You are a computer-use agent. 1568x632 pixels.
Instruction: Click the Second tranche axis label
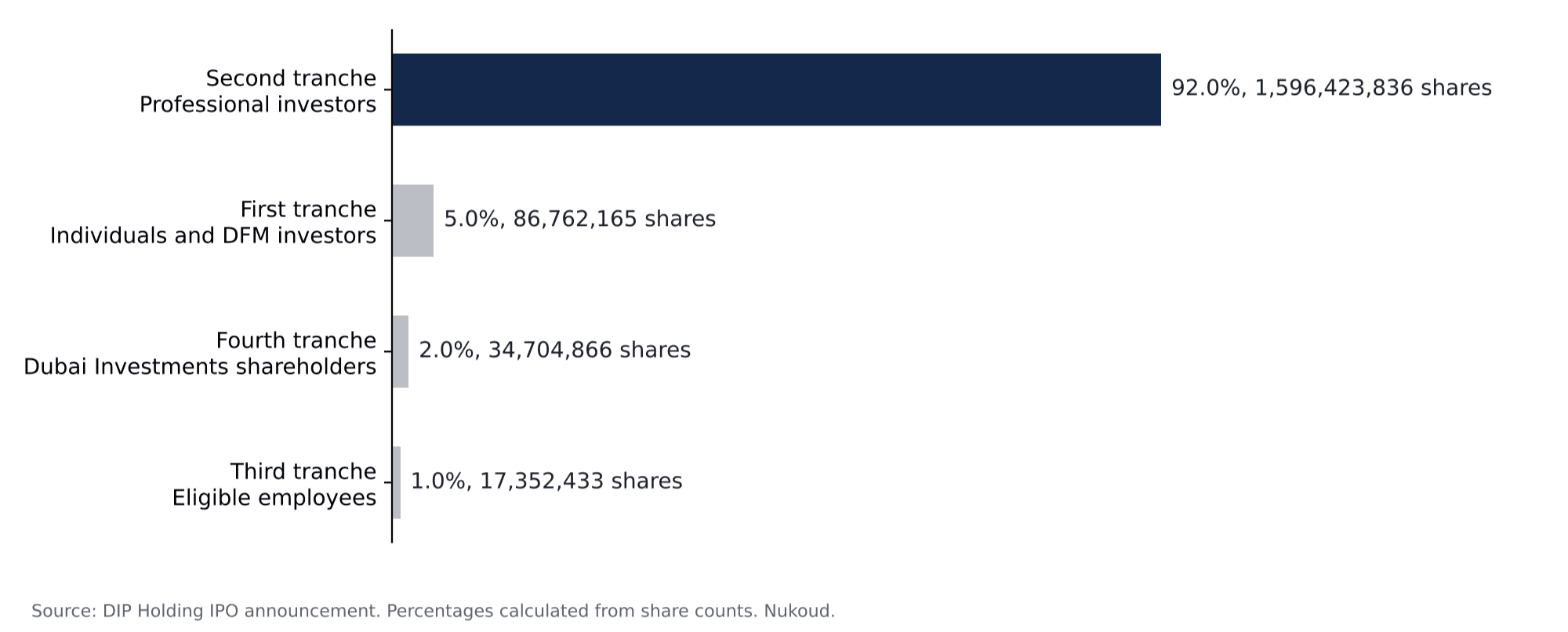coord(291,78)
